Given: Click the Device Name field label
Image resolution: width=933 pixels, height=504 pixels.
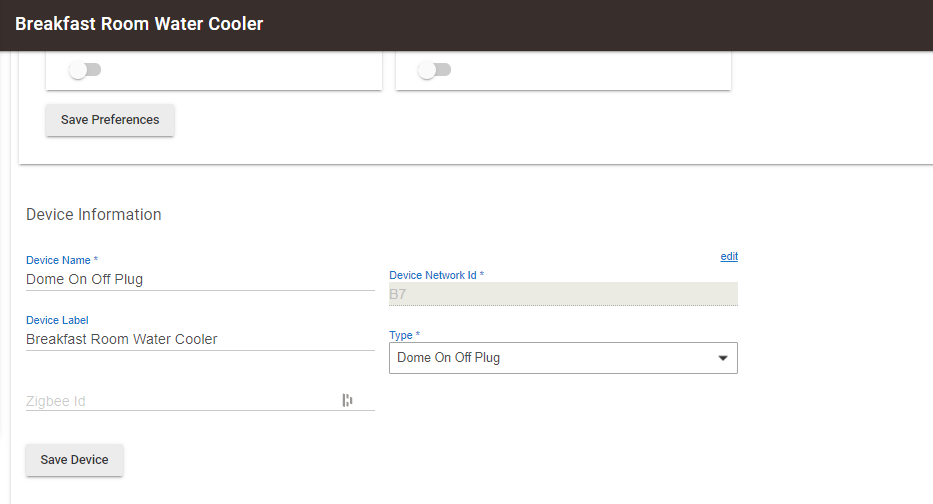Looking at the screenshot, I should coord(61,260).
